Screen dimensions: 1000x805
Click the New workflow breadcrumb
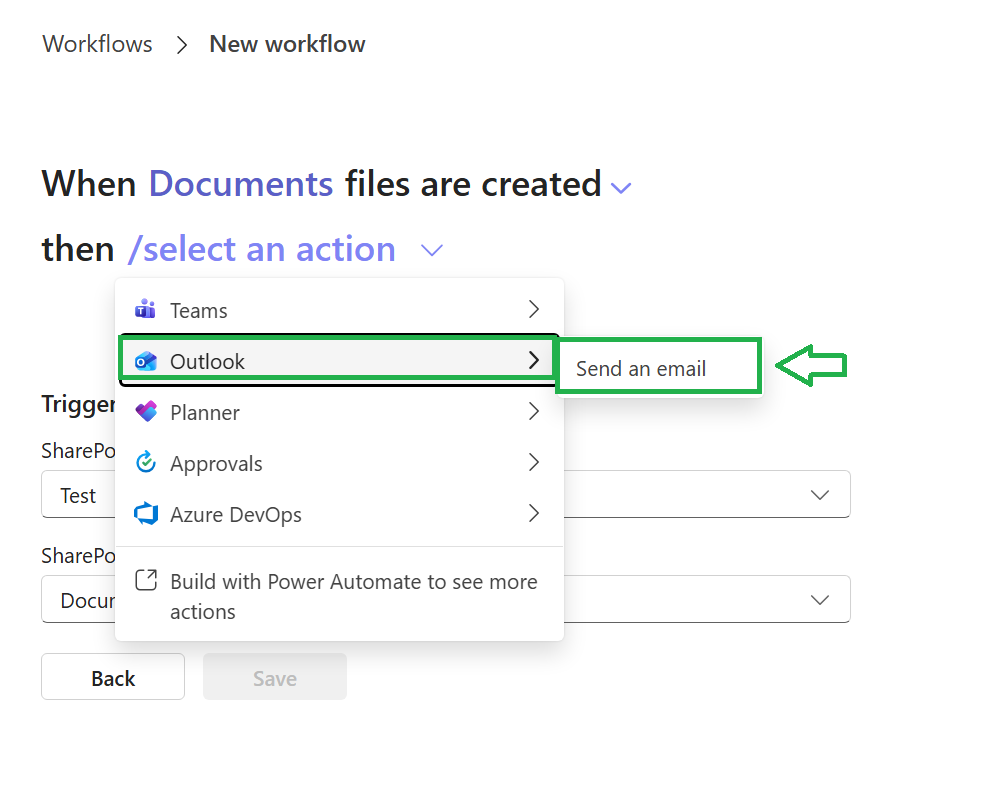click(x=287, y=44)
